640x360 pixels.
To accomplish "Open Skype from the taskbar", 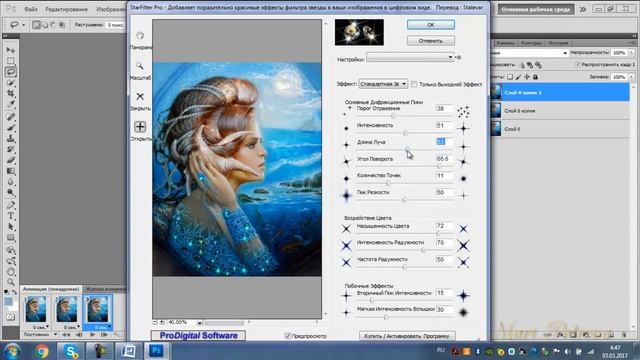I will point(71,351).
